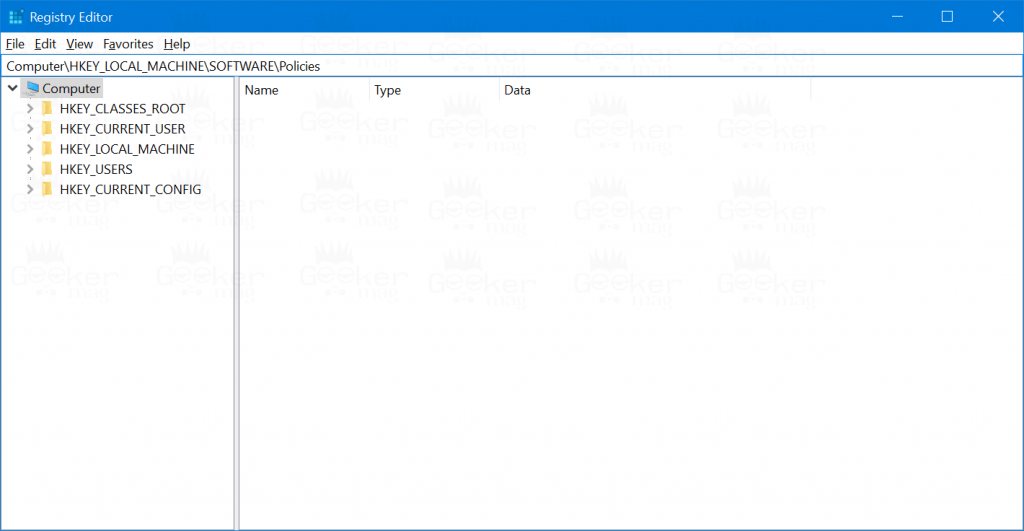Screen dimensions: 1024x531
Task: Click the HKEY_CURRENT_USER folder icon
Action: (x=47, y=129)
